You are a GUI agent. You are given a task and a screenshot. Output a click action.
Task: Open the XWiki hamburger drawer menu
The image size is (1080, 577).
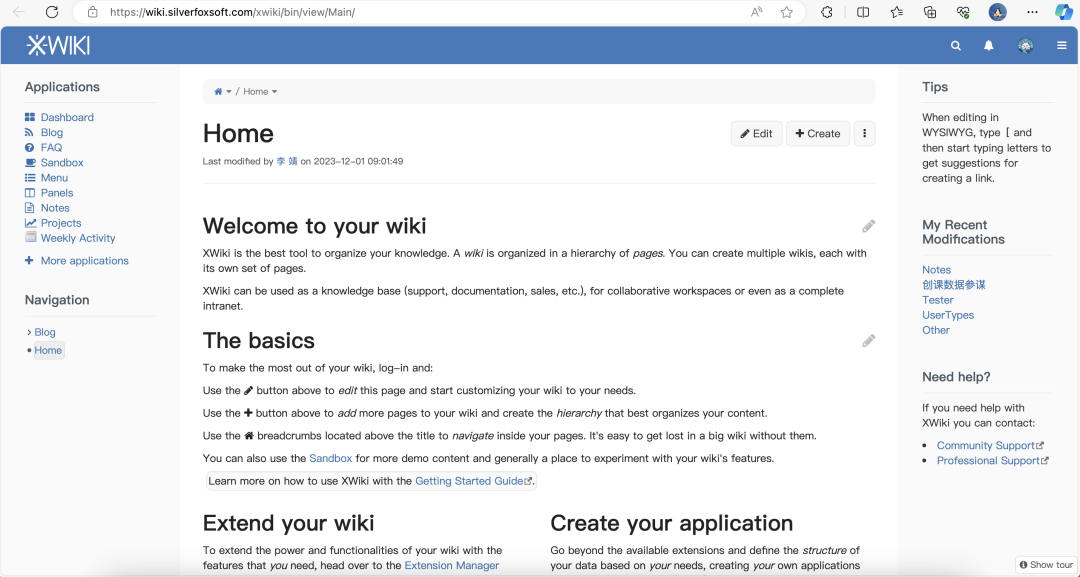1061,45
